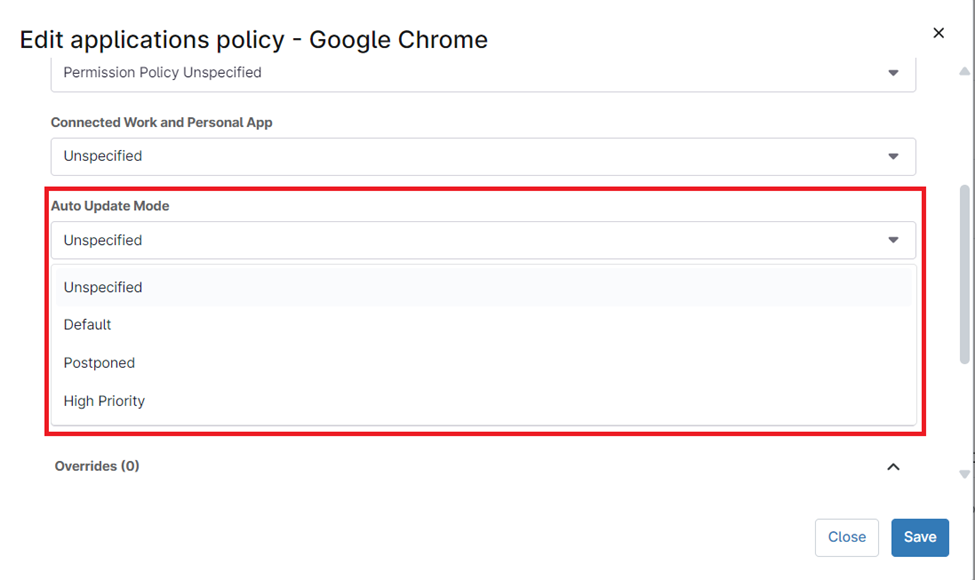This screenshot has width=975, height=580.
Task: Collapse the Overrides (0) section
Action: tap(893, 466)
